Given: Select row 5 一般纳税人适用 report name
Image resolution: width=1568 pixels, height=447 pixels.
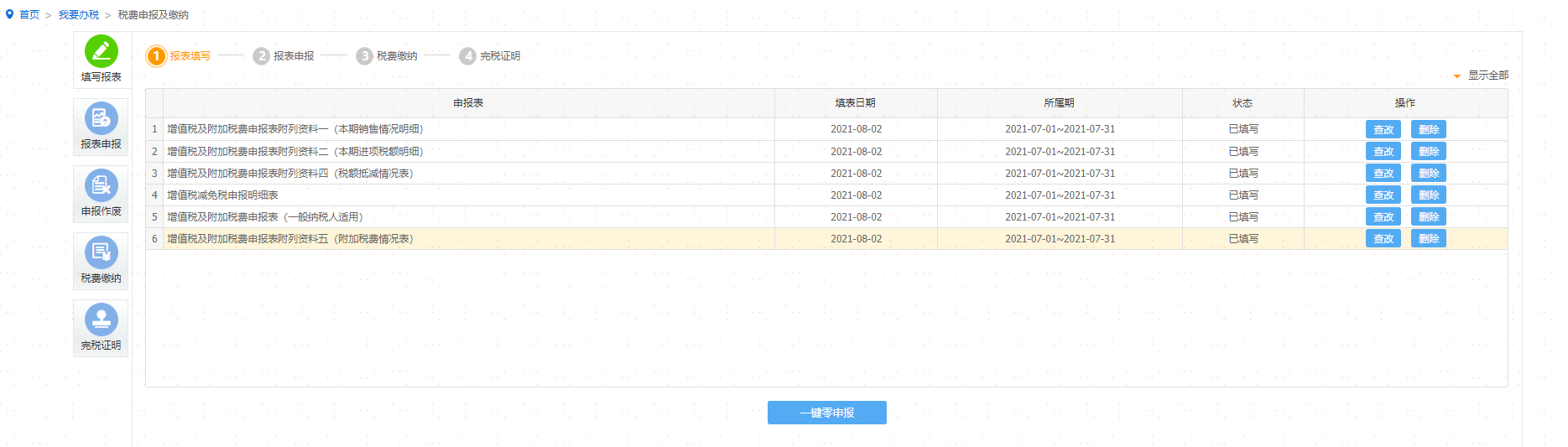Looking at the screenshot, I should (265, 217).
